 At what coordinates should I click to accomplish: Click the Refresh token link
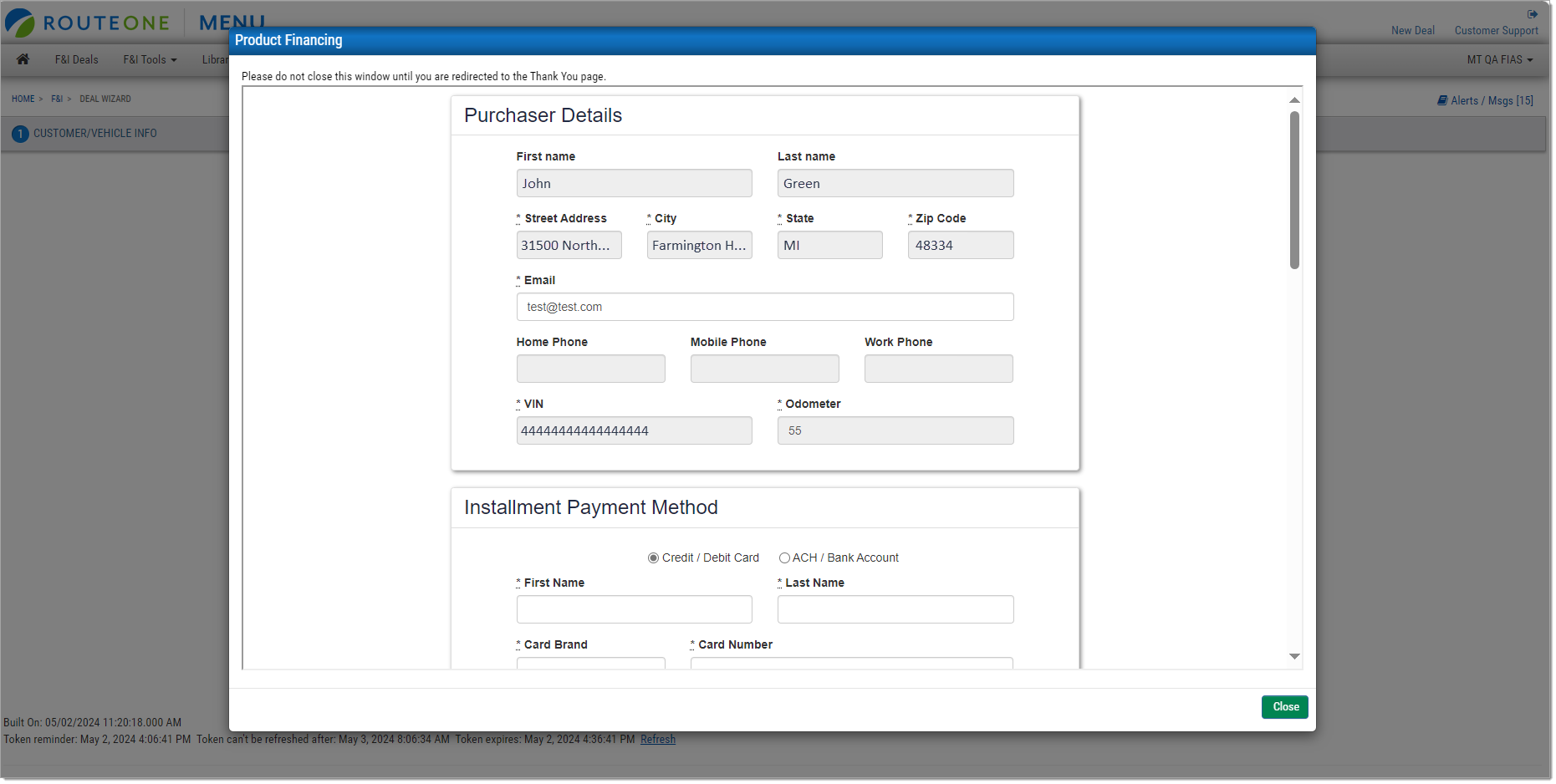658,740
